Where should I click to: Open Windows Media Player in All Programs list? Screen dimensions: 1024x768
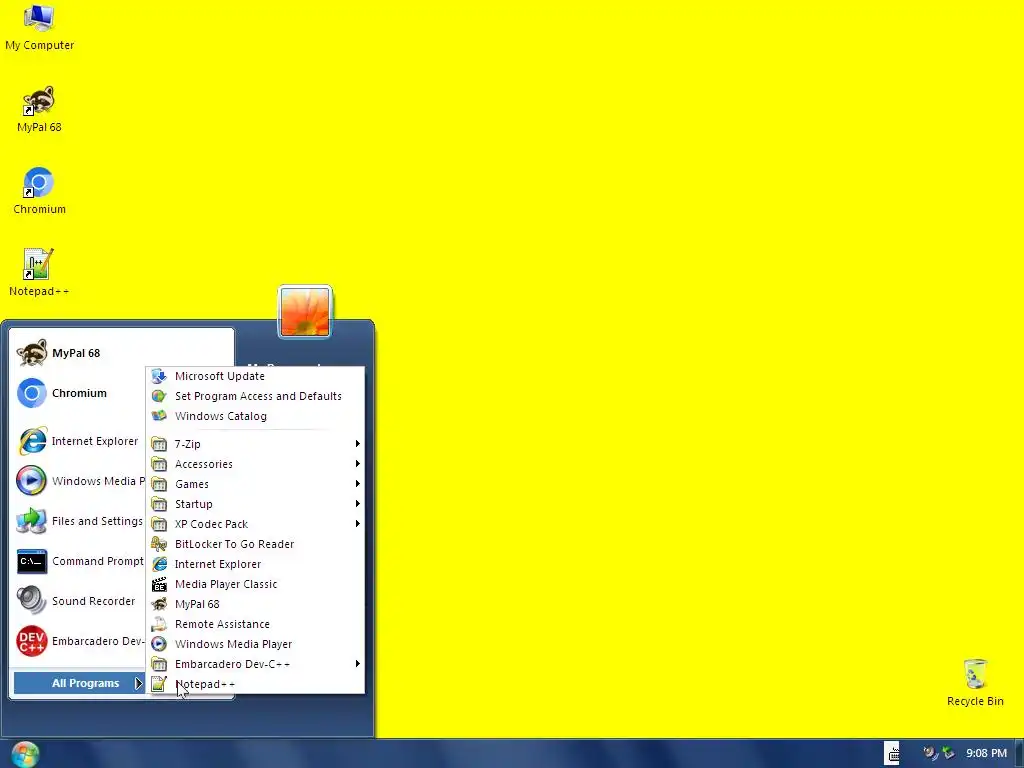256,644
